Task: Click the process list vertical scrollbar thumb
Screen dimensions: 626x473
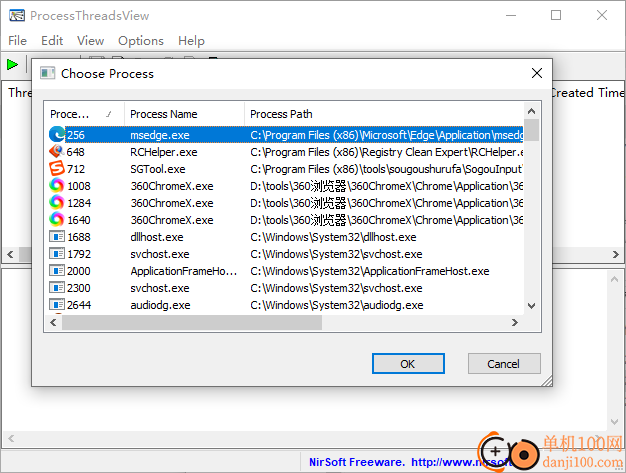Action: [x=531, y=130]
